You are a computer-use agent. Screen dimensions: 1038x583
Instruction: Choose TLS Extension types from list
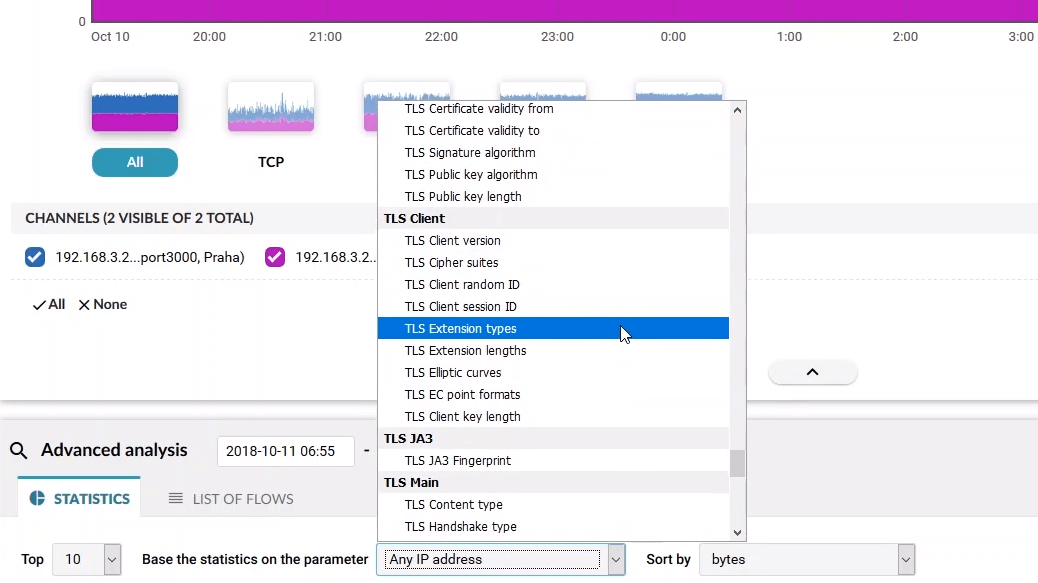(460, 329)
